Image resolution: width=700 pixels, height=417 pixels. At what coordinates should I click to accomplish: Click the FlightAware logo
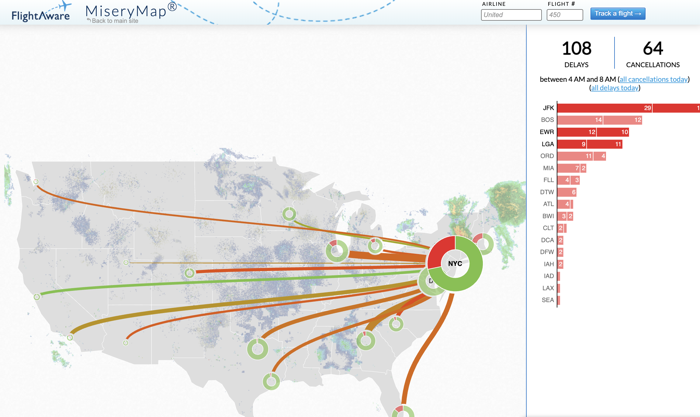(40, 12)
